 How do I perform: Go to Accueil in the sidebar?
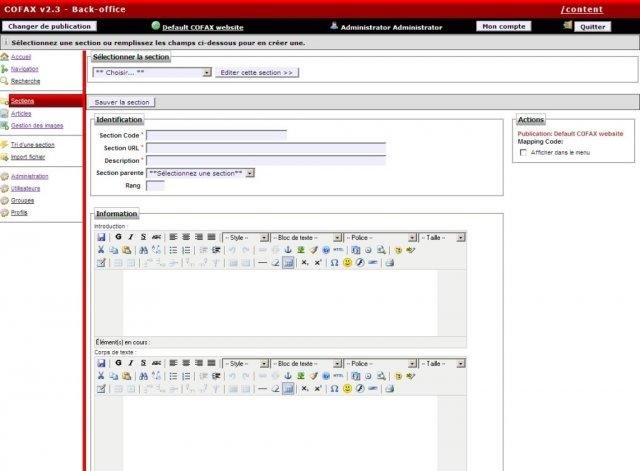click(x=21, y=57)
